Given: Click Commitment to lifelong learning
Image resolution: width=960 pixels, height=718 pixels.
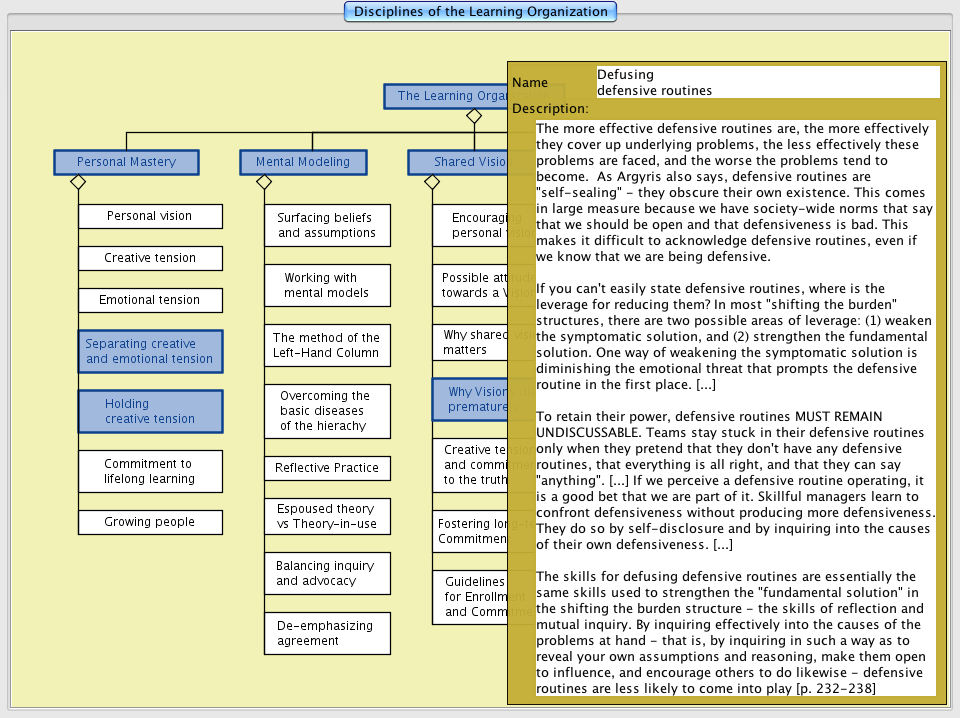Looking at the screenshot, I should [x=150, y=472].
